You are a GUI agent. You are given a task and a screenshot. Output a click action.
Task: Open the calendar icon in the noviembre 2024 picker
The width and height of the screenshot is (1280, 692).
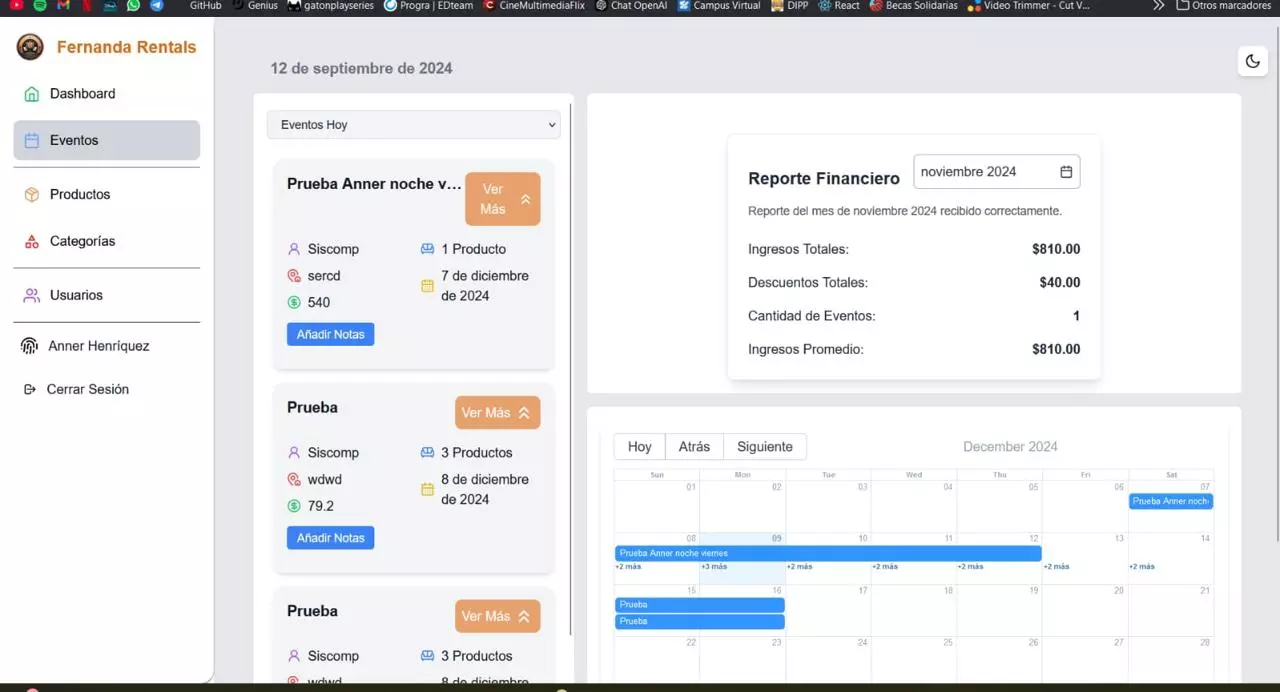(x=1067, y=171)
